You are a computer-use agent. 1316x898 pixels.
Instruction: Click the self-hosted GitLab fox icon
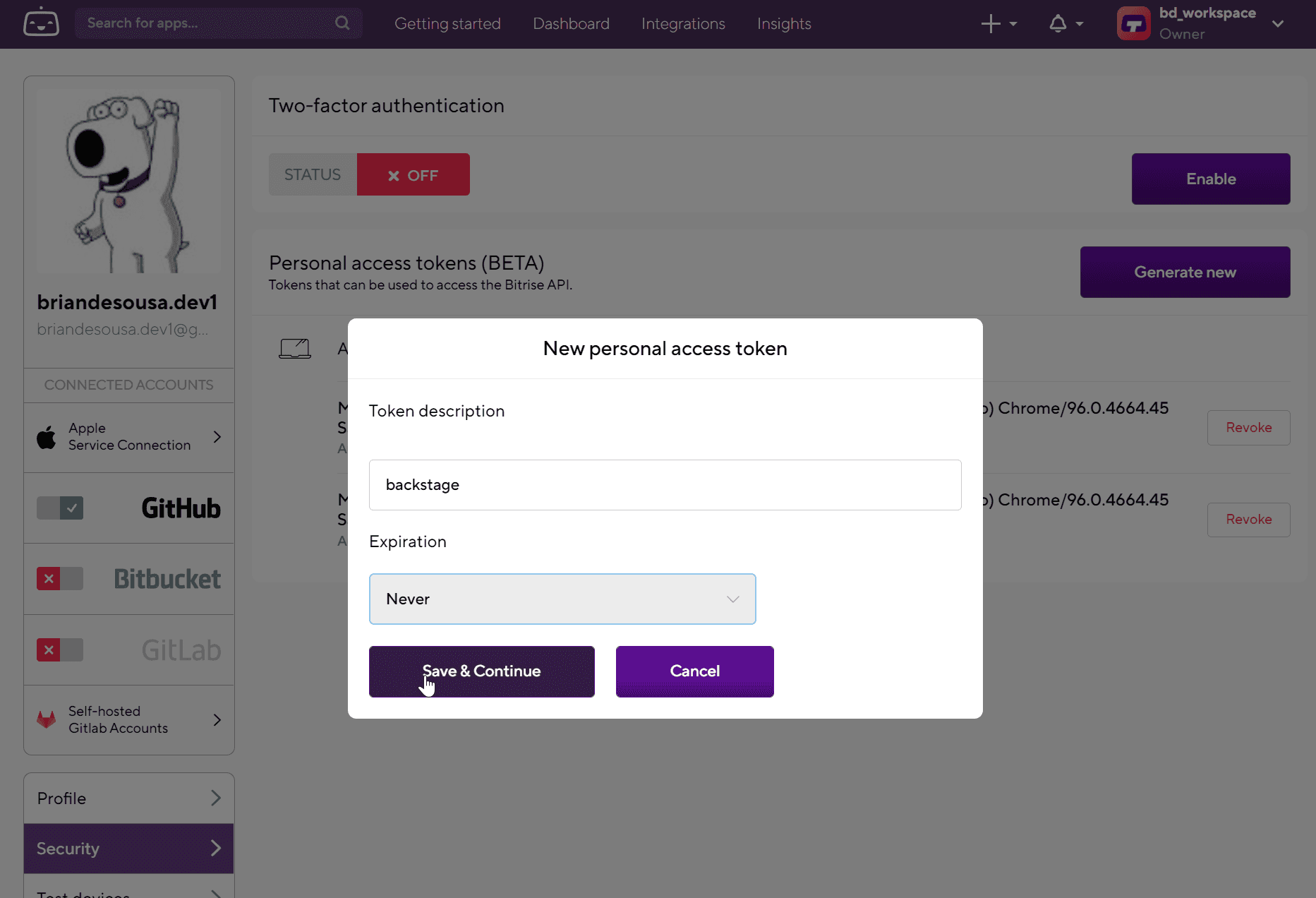(x=47, y=719)
